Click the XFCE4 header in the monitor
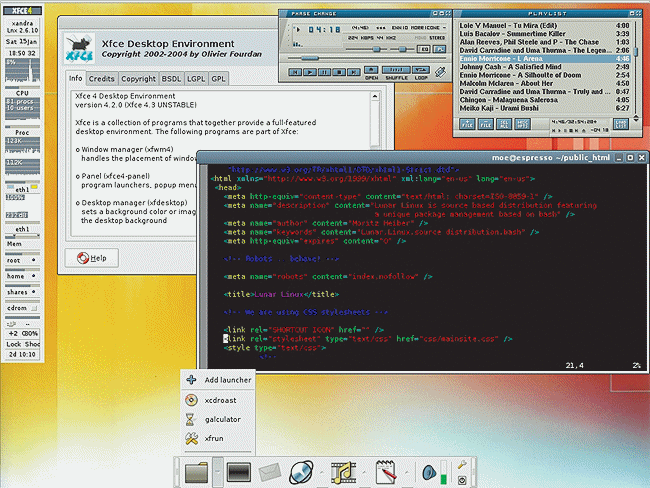Viewport: 650px width, 488px height. pos(22,10)
